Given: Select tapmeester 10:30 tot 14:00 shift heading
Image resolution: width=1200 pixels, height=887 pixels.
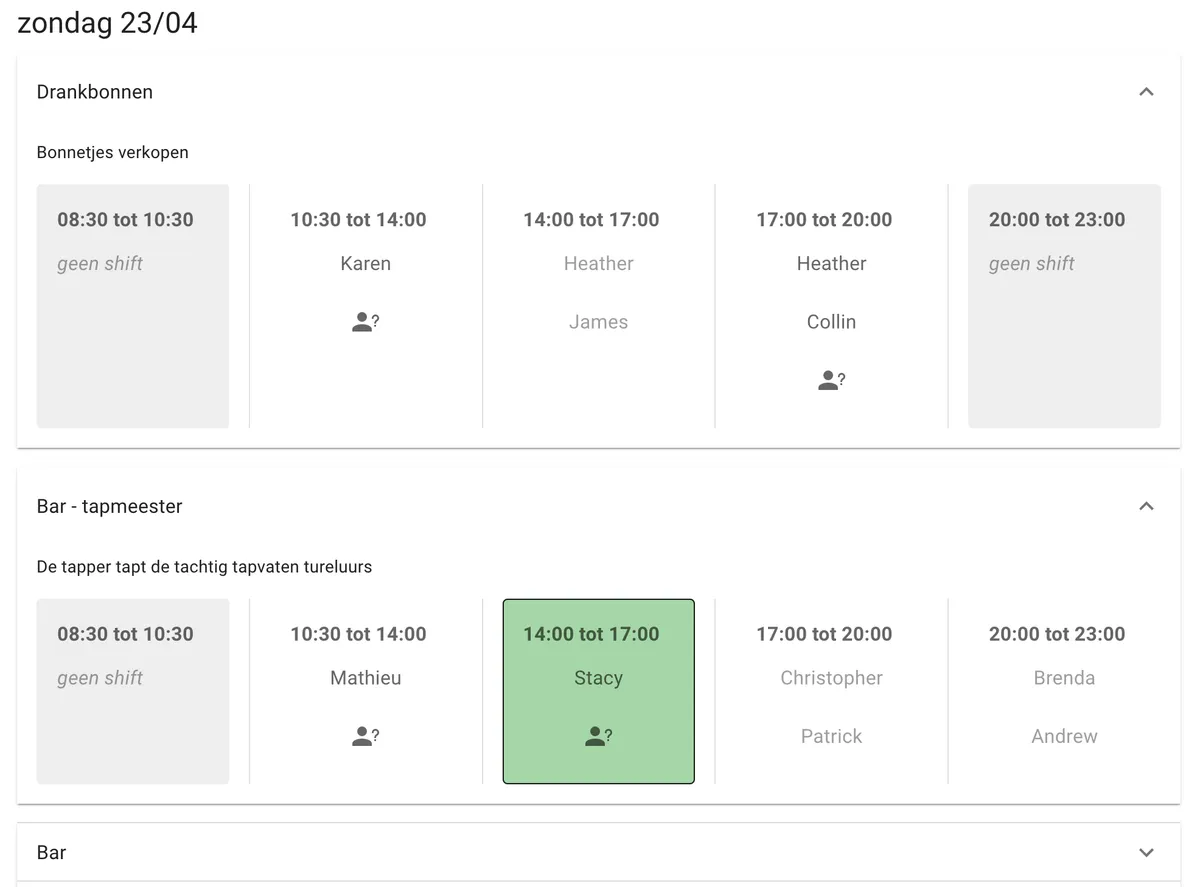Looking at the screenshot, I should (358, 634).
